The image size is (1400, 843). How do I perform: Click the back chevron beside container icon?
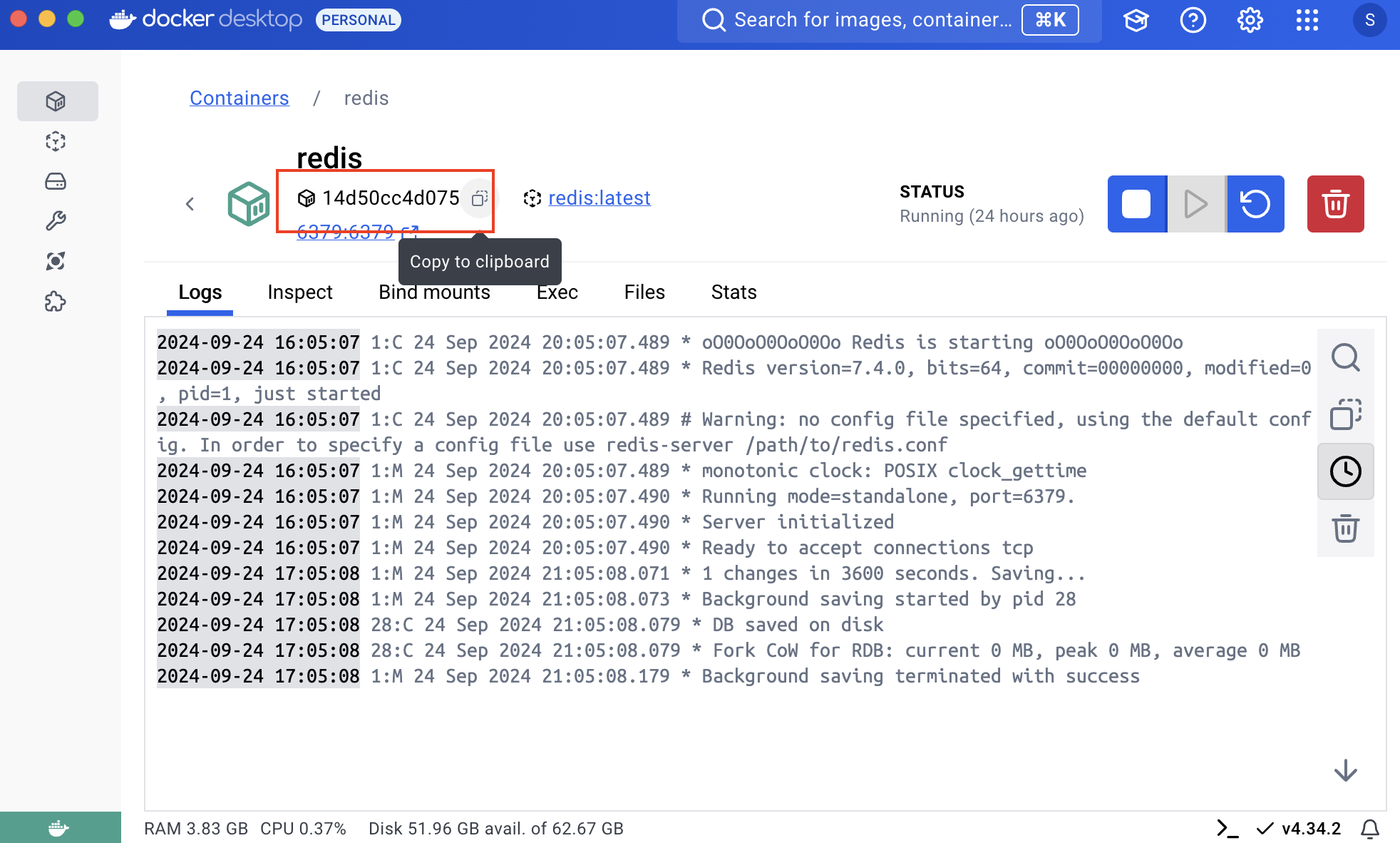tap(190, 204)
